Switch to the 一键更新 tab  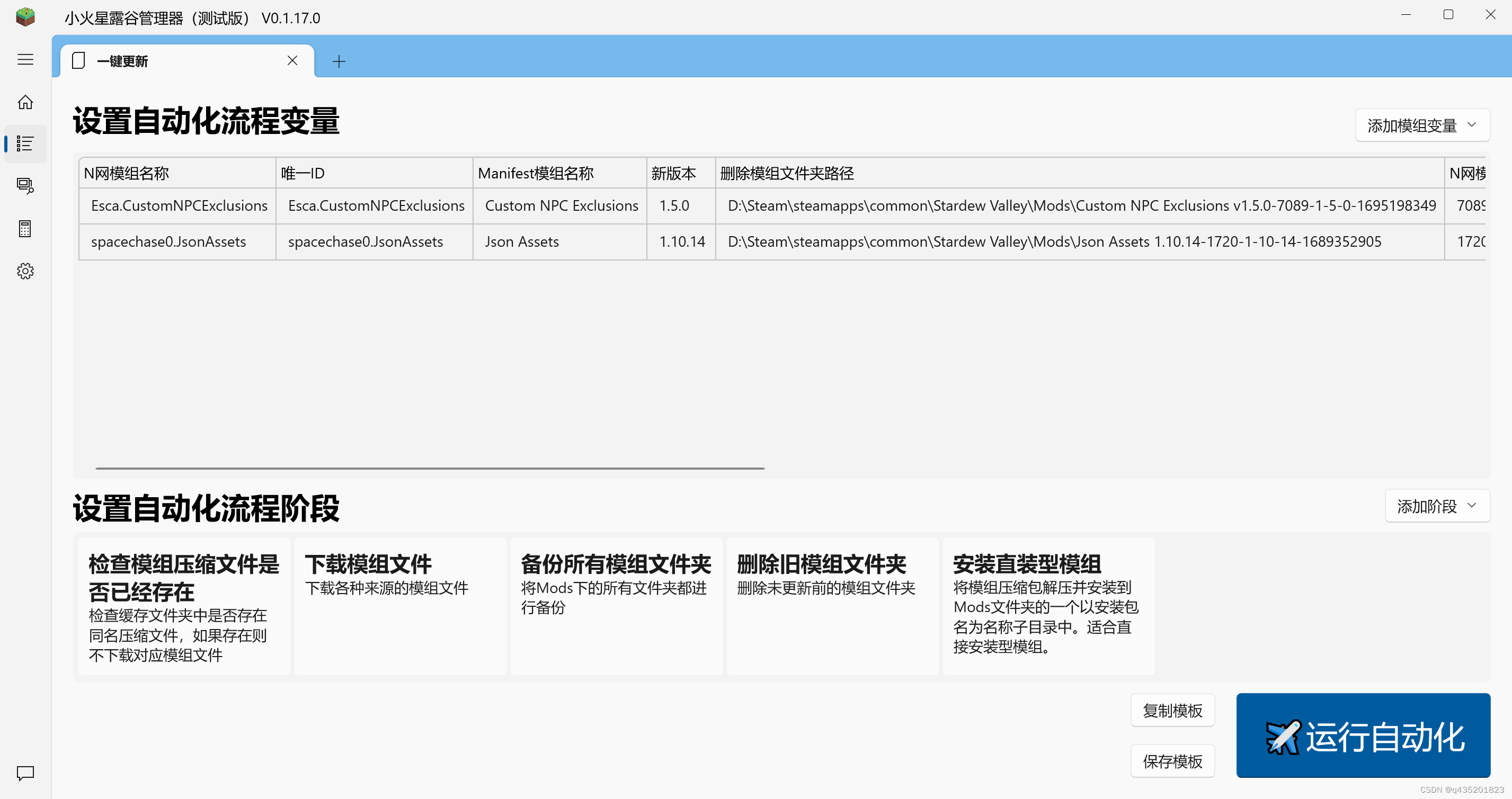[187, 61]
